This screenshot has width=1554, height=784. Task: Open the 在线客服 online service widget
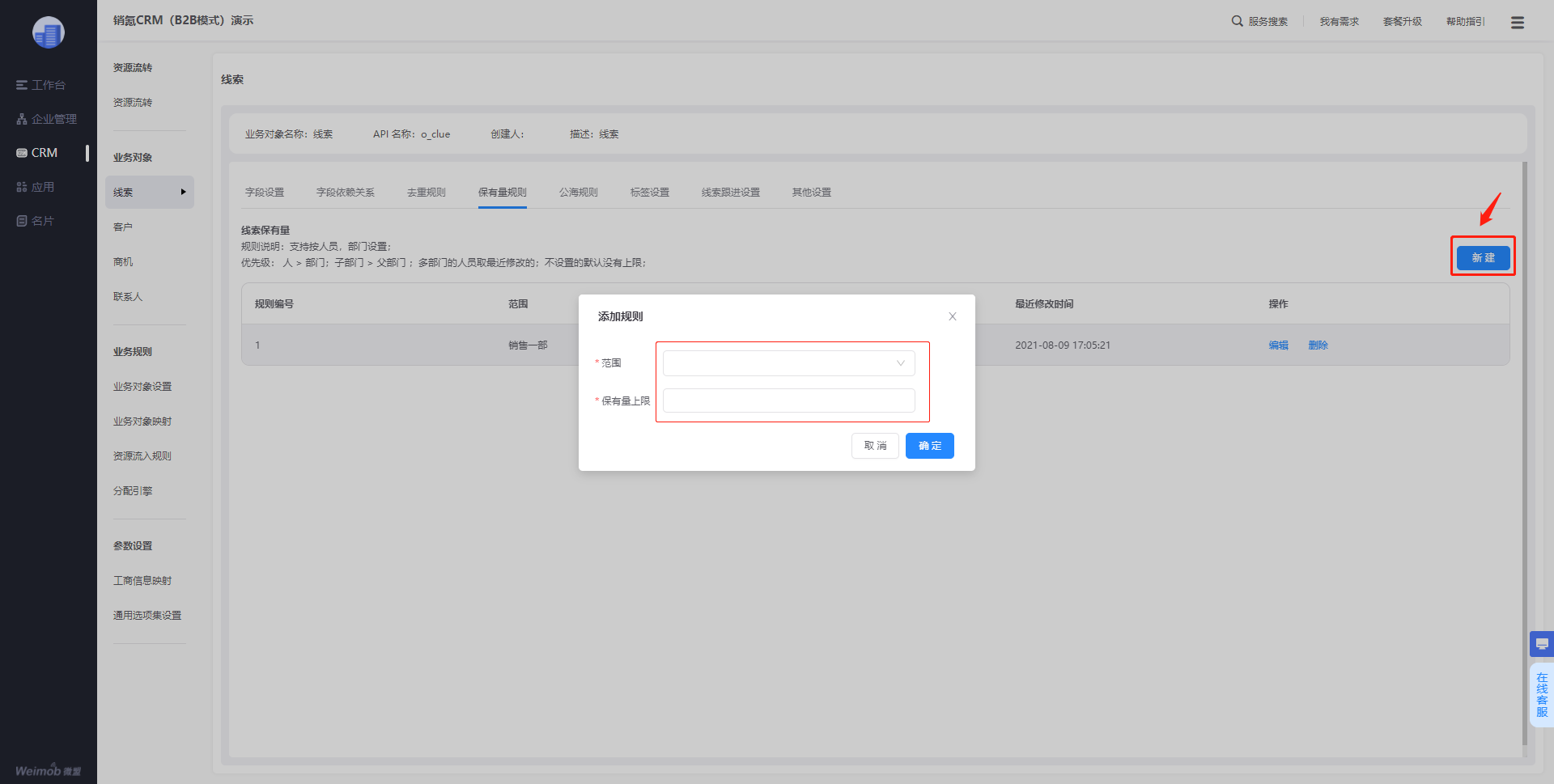pyautogui.click(x=1542, y=695)
